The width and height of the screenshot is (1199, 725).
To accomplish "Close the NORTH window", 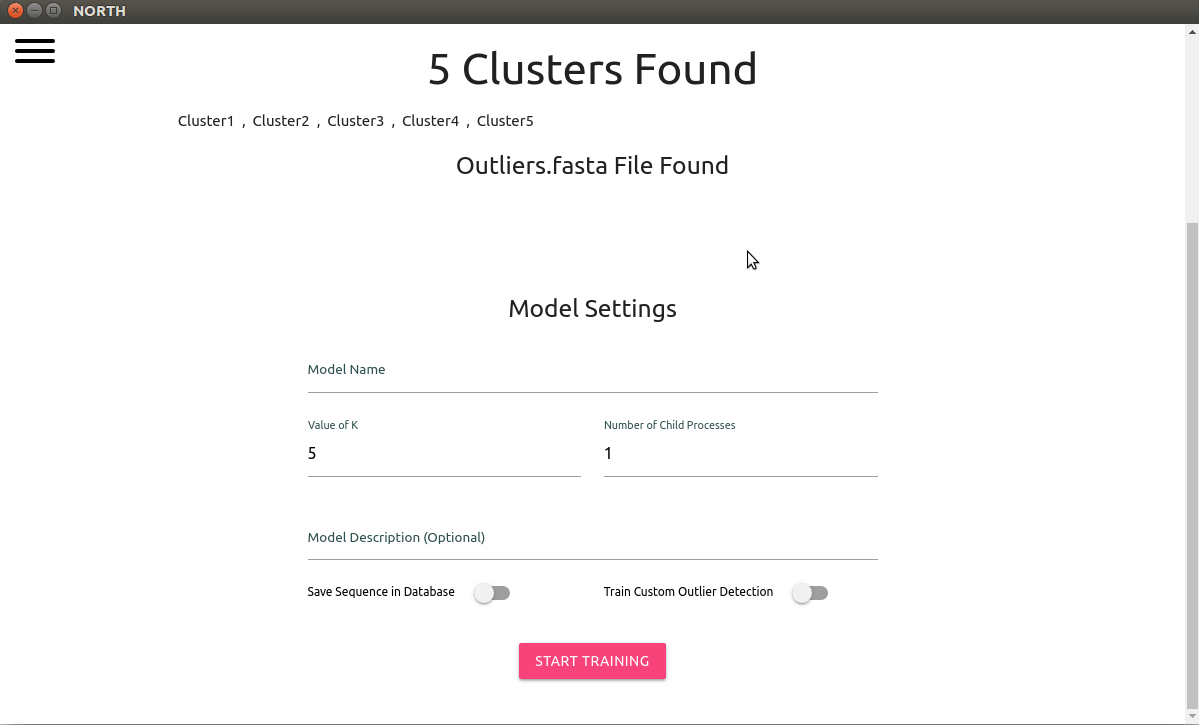I will tap(15, 11).
